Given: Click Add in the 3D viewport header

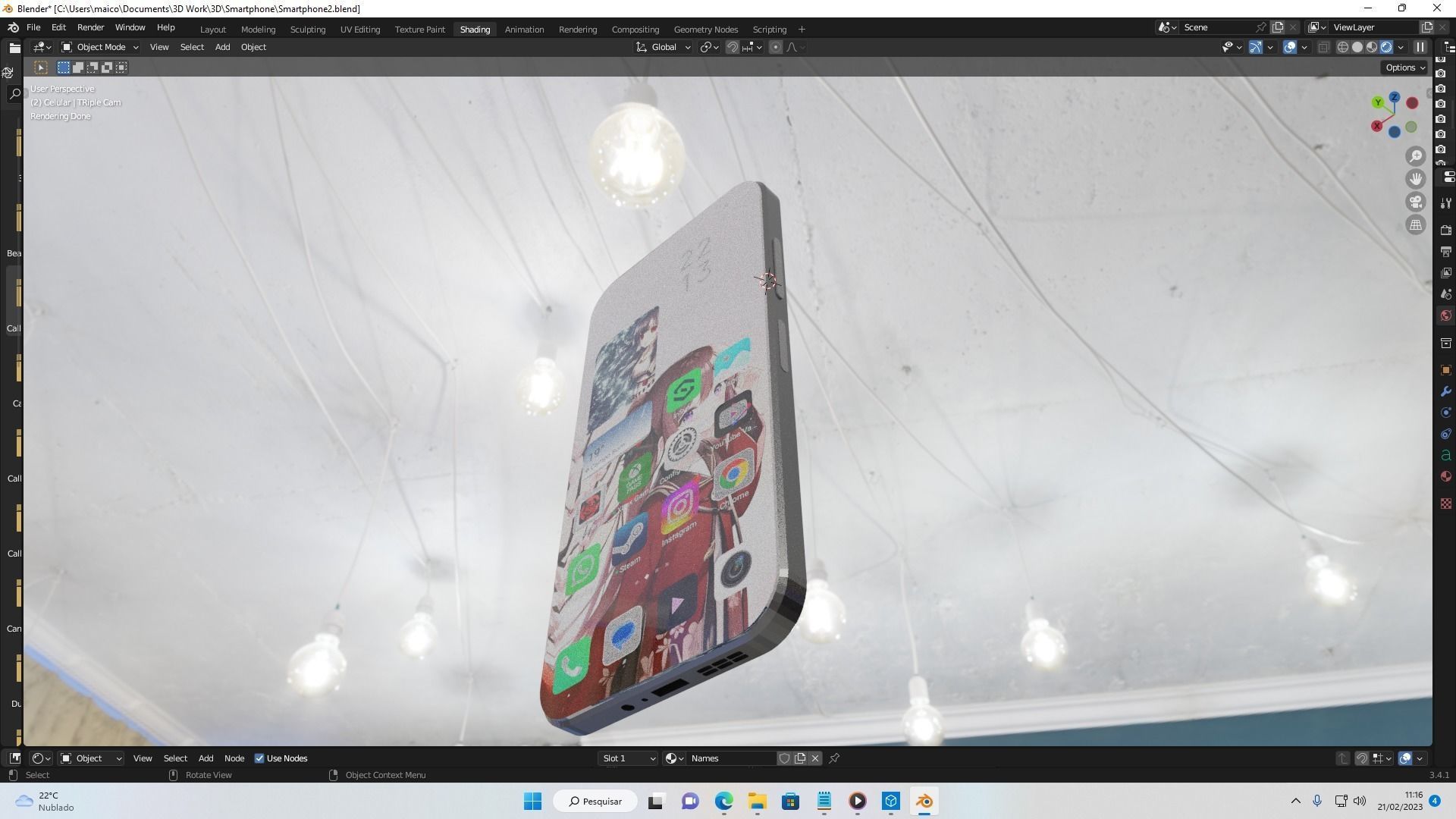Looking at the screenshot, I should tap(222, 47).
